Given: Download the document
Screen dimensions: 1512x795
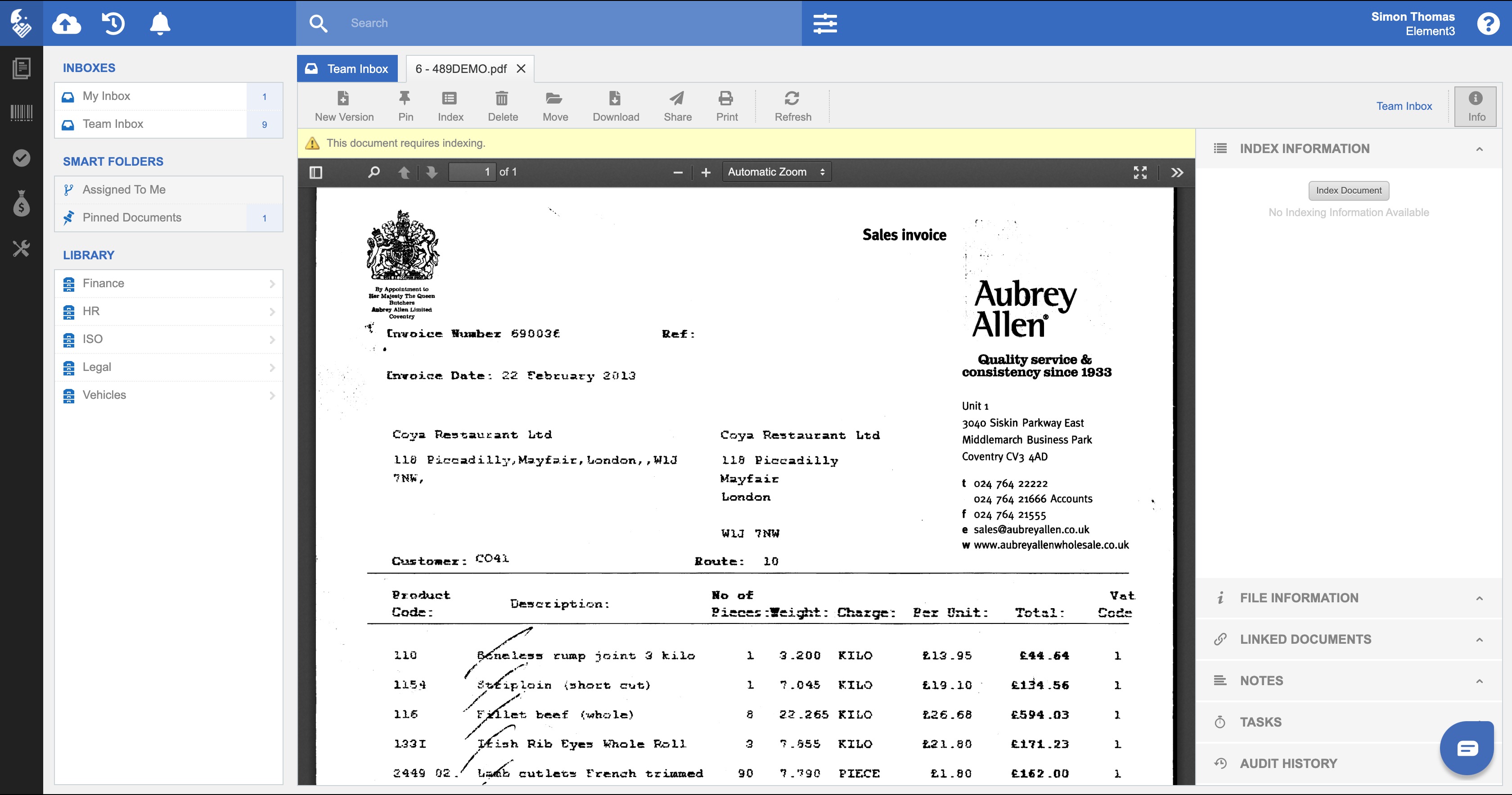Looking at the screenshot, I should click(x=616, y=106).
